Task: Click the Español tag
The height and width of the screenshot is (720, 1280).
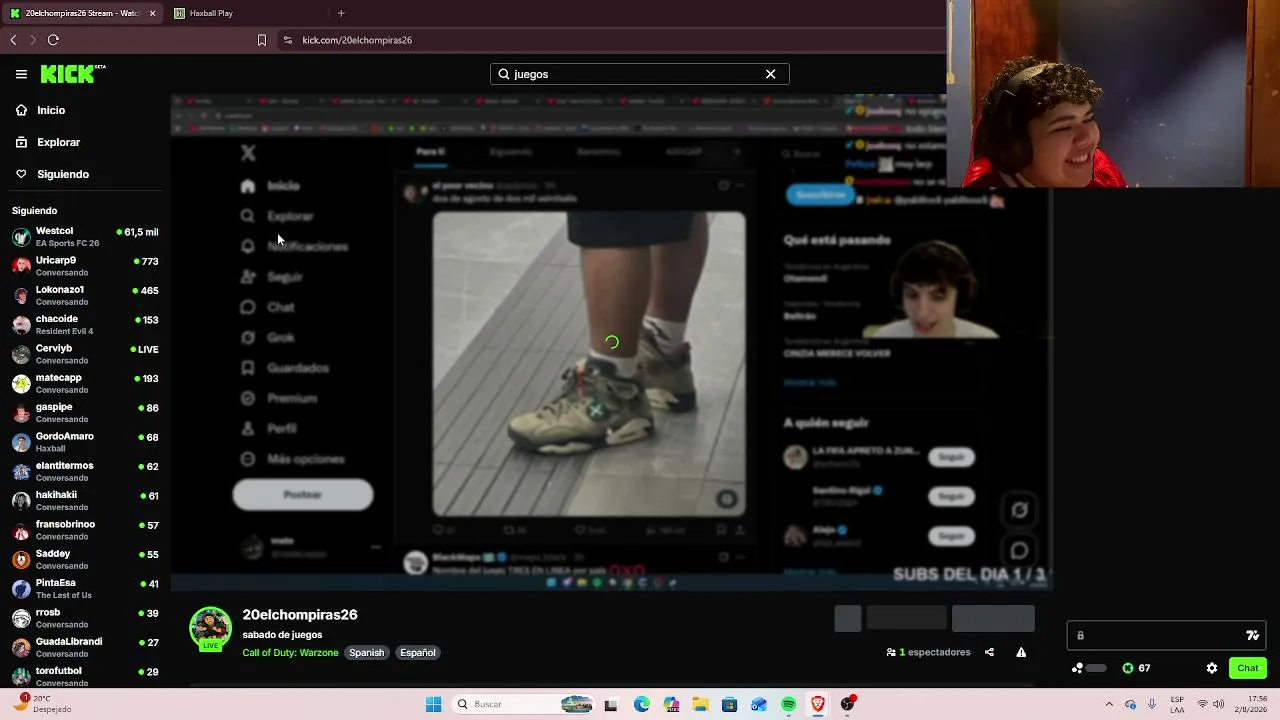Action: (418, 653)
